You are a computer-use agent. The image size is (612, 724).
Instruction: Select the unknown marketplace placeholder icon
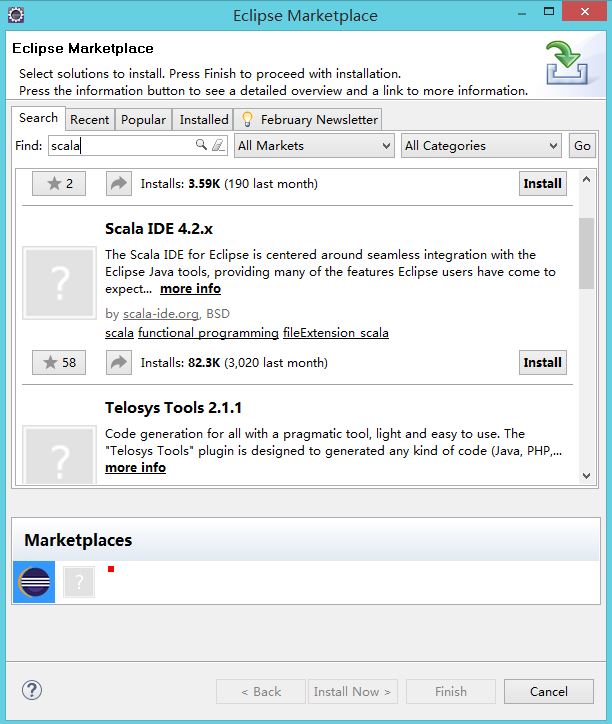click(79, 582)
